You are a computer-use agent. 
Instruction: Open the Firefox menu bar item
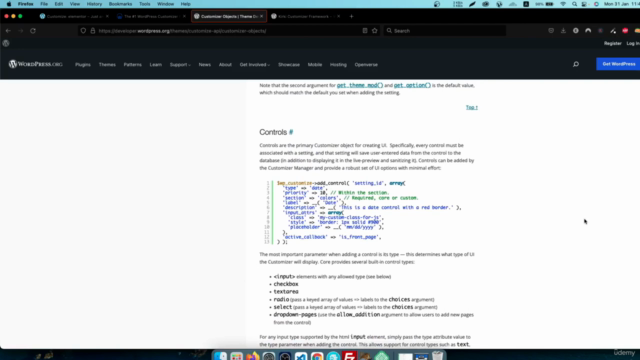(25, 4)
